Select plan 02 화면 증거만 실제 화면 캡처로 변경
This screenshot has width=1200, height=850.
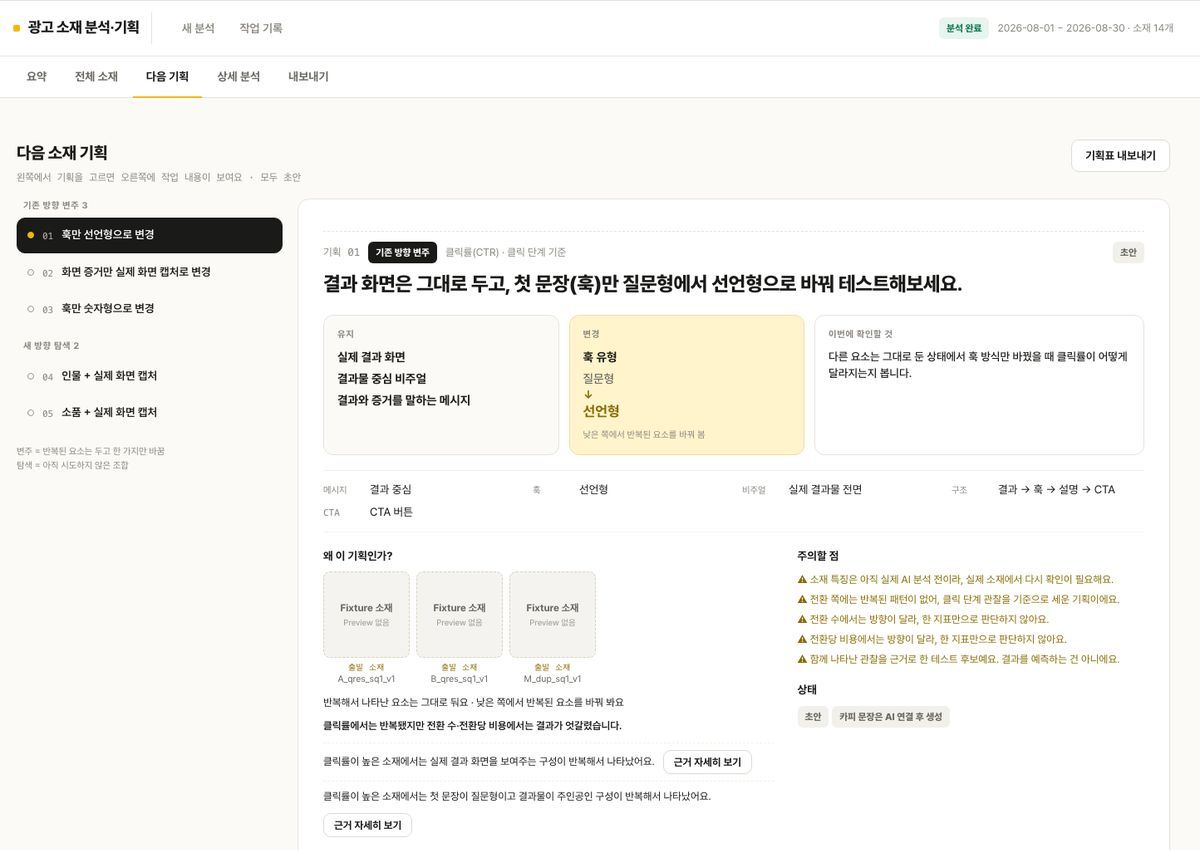coord(149,272)
